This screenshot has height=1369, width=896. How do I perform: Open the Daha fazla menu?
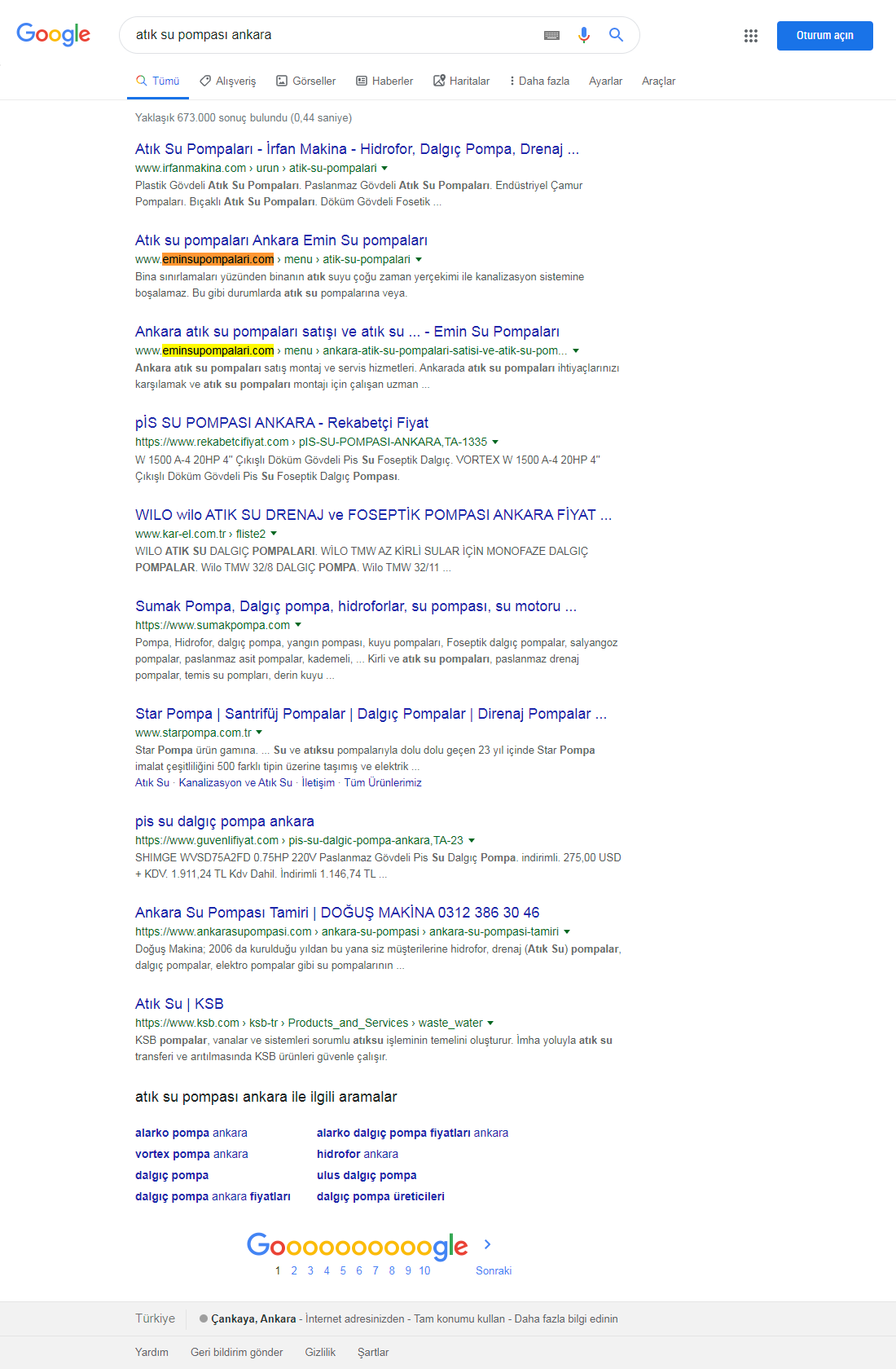click(539, 81)
